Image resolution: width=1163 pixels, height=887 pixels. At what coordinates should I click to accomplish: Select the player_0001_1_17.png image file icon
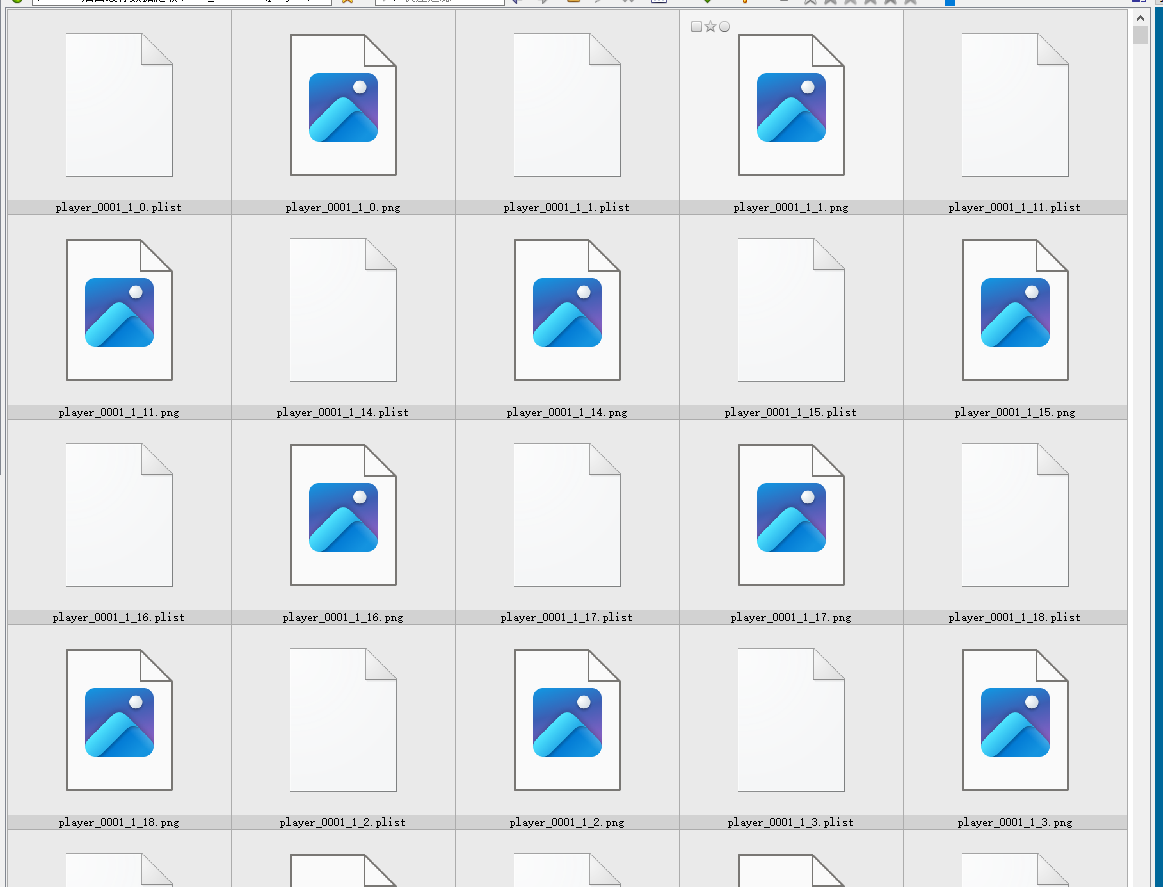click(x=791, y=515)
